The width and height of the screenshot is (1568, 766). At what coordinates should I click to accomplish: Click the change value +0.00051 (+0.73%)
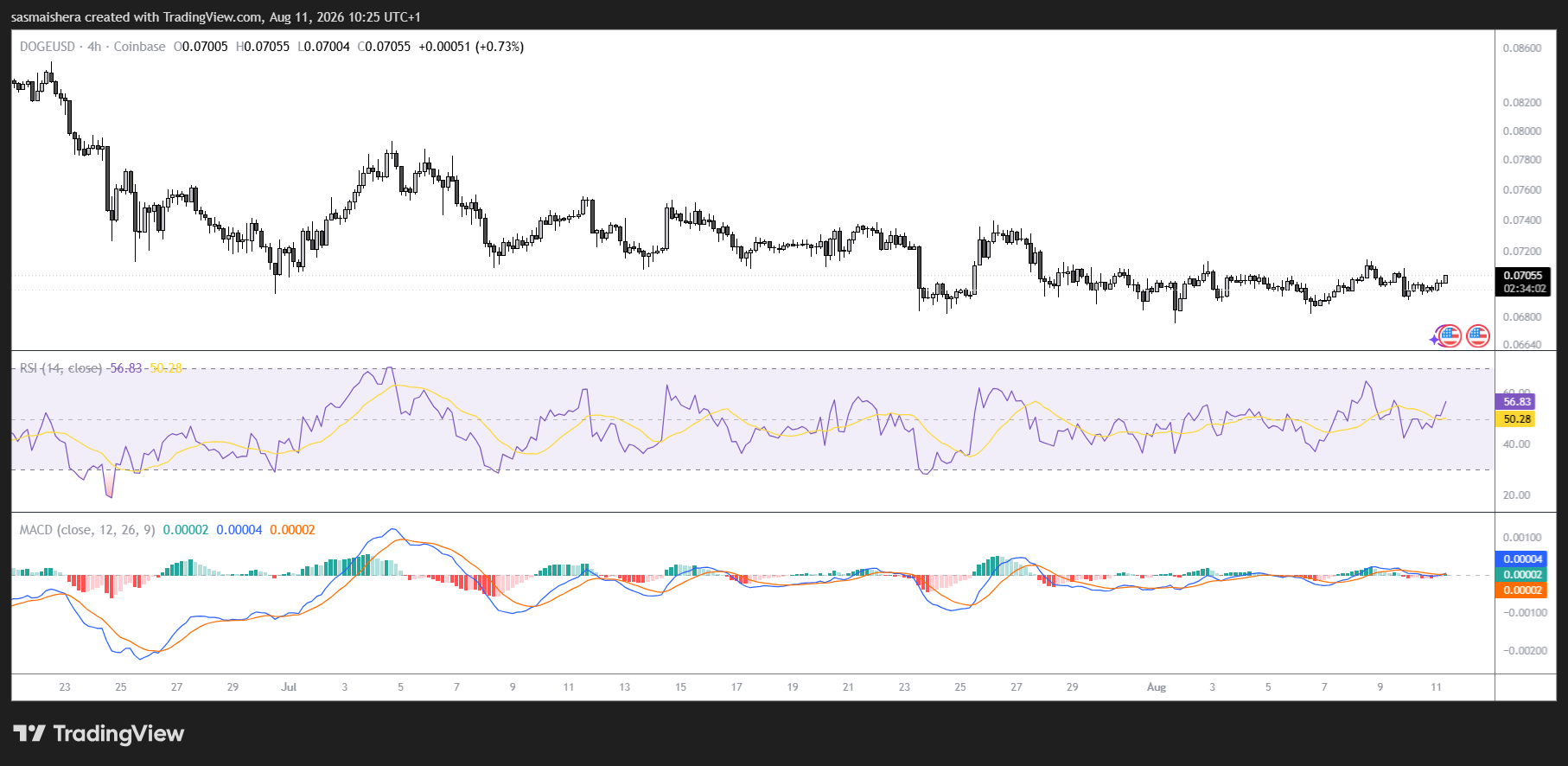(x=471, y=47)
